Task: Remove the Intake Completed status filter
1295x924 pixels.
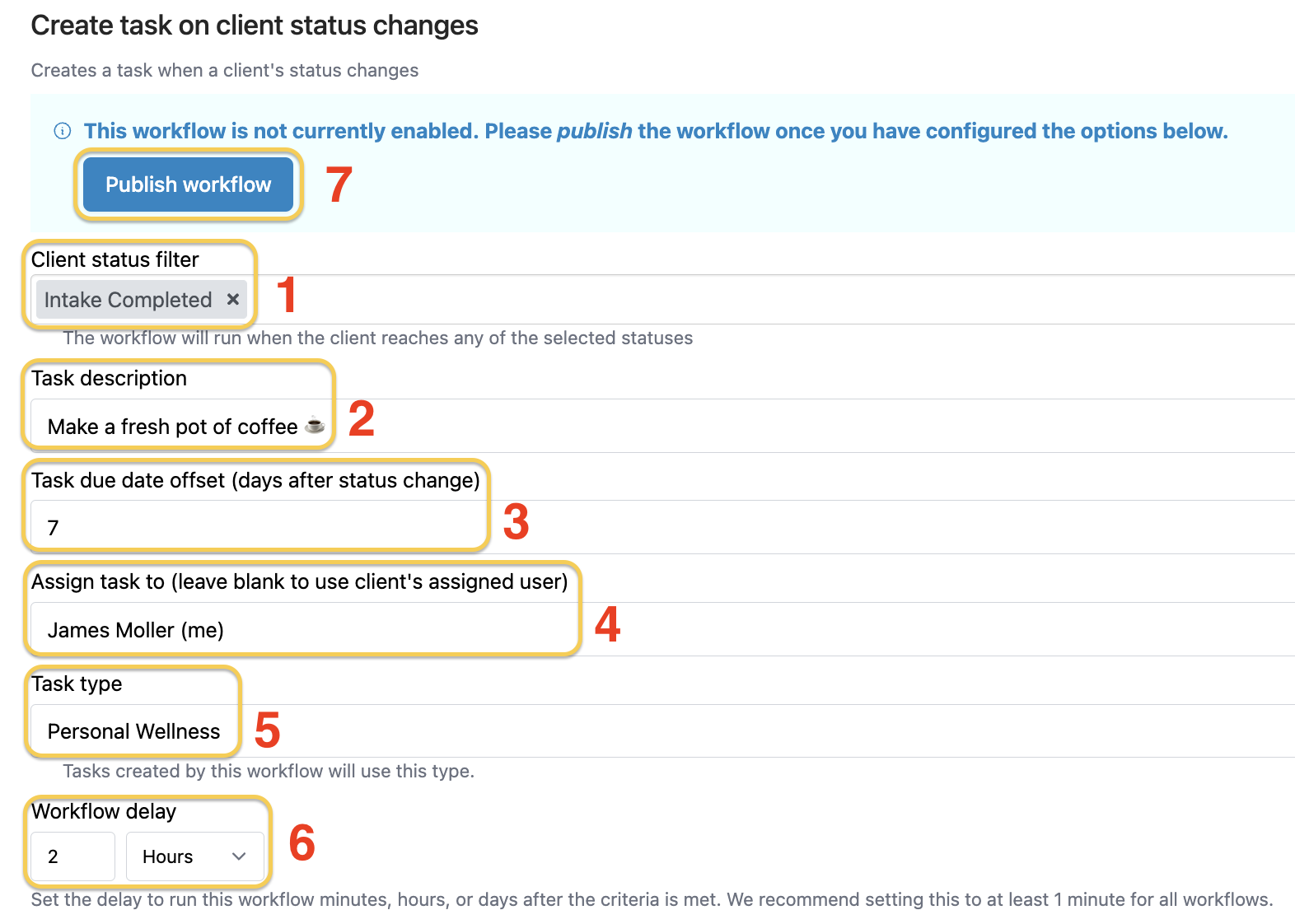Action: 232,299
